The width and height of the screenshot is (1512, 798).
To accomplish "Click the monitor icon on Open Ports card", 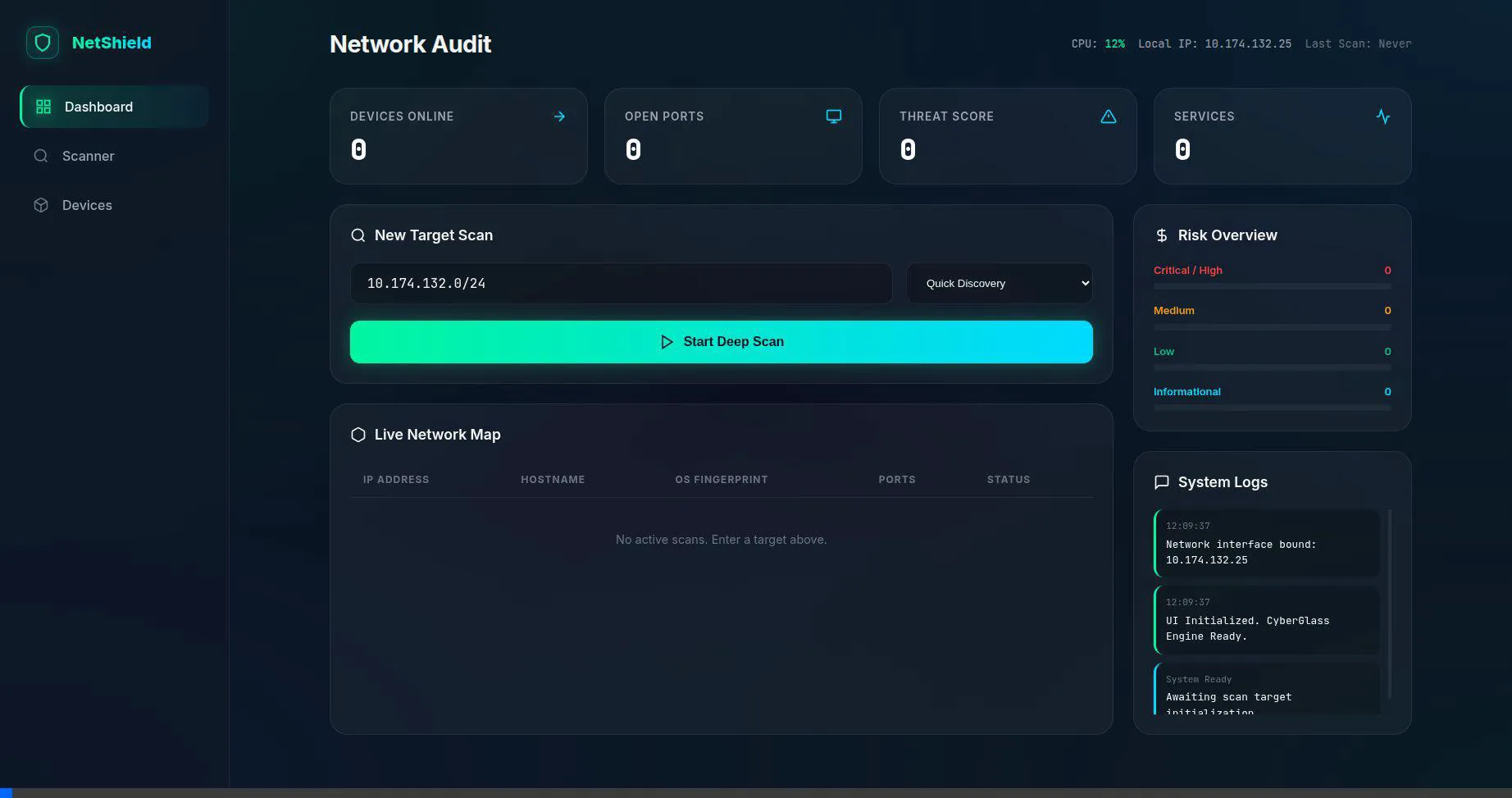I will tap(834, 116).
